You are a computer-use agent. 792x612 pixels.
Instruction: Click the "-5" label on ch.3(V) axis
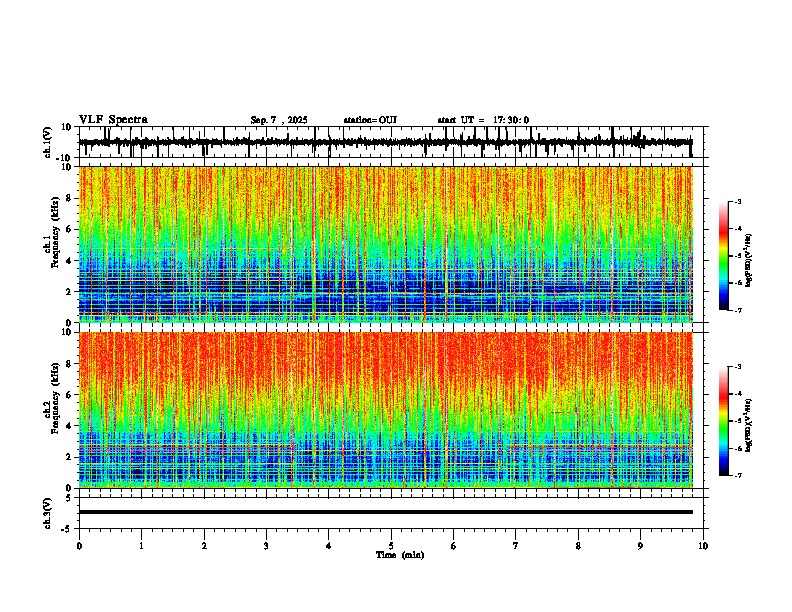[67, 529]
